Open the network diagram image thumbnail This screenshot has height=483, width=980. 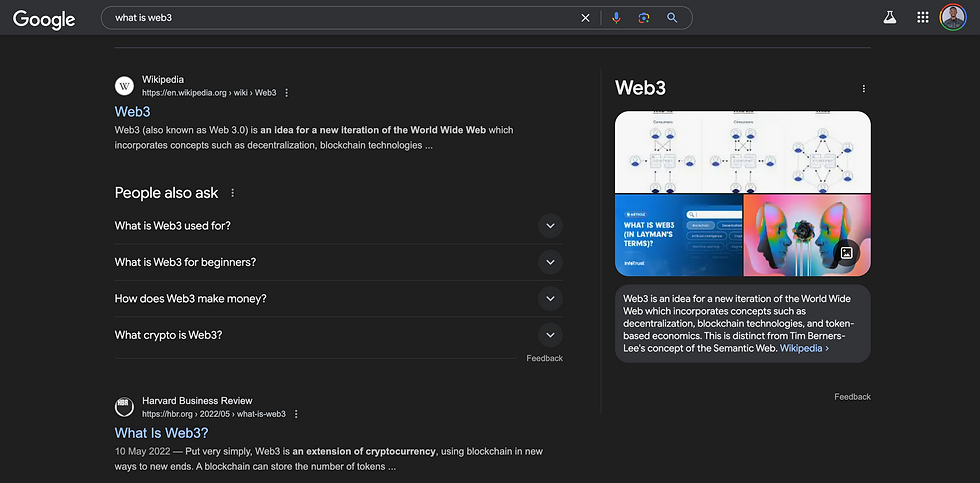[742, 152]
